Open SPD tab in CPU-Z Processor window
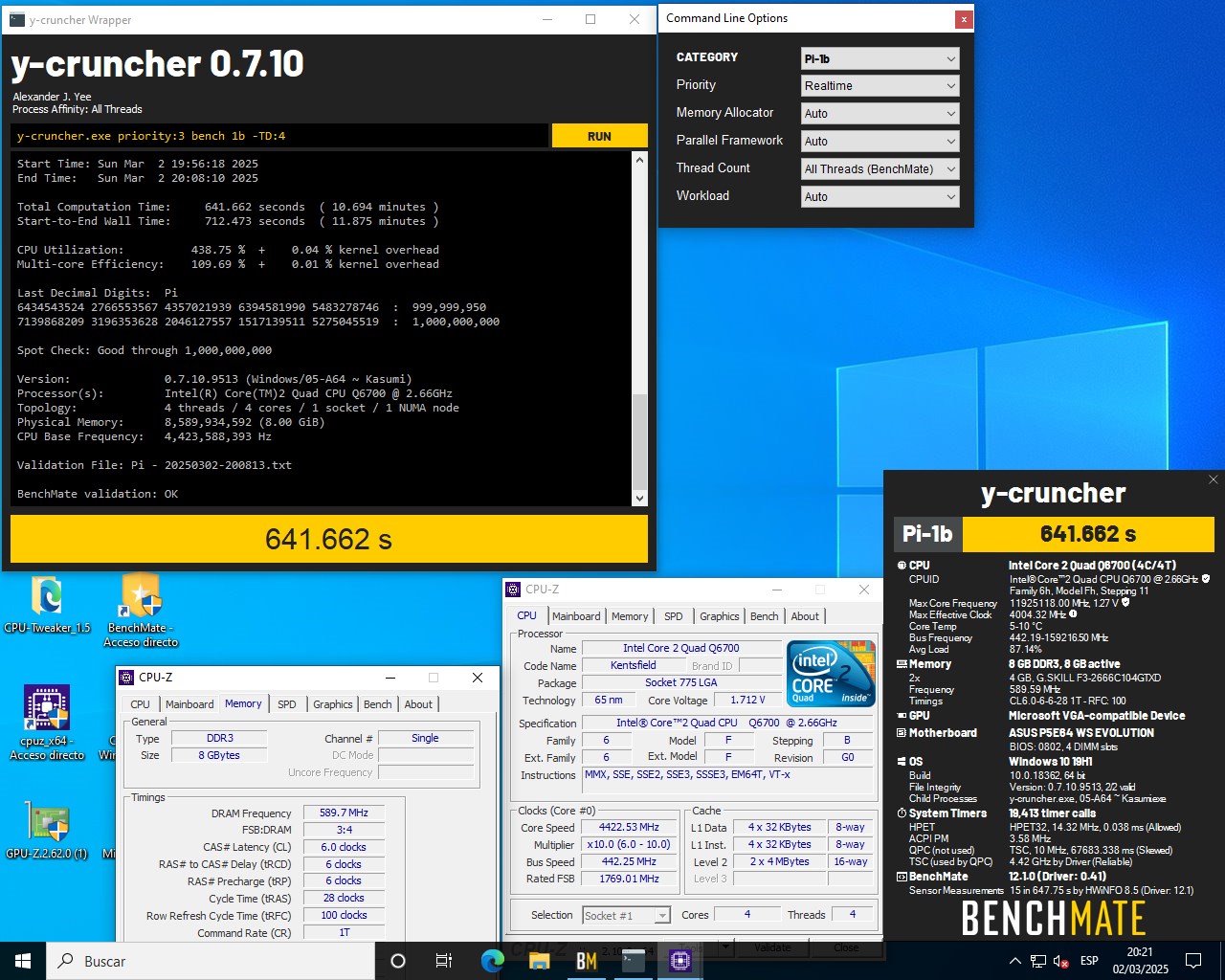This screenshot has height=980, width=1225. click(673, 616)
